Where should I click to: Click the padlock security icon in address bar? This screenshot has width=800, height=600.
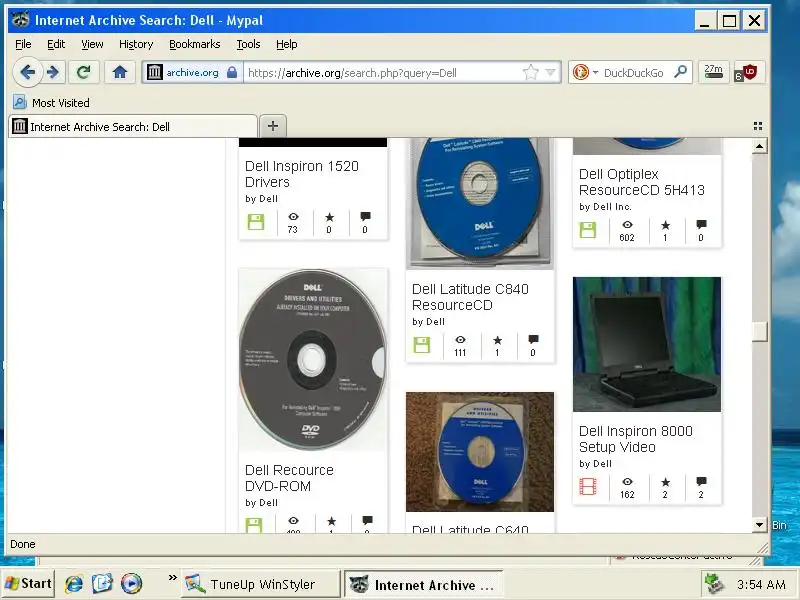[x=232, y=72]
